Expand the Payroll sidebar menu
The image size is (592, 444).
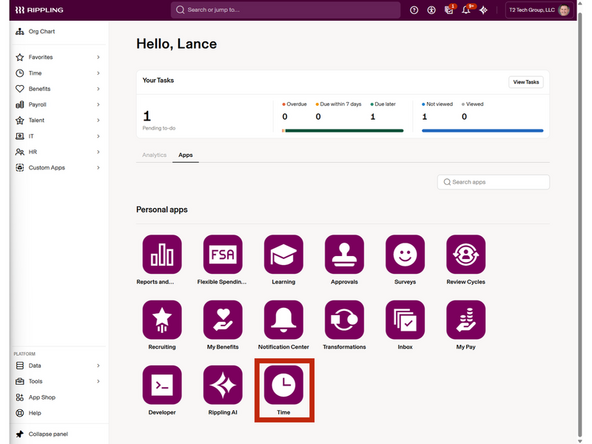click(x=58, y=105)
